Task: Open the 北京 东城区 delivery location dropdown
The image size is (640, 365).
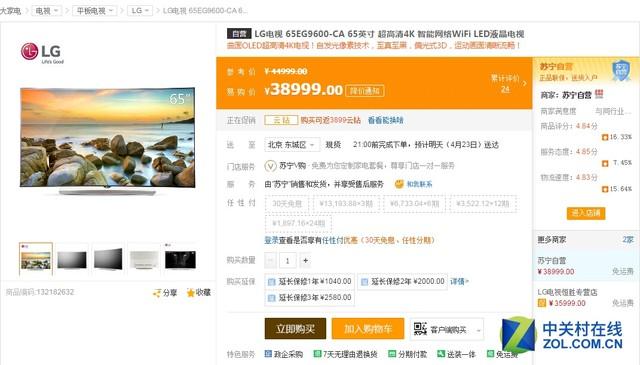Action: tap(292, 145)
